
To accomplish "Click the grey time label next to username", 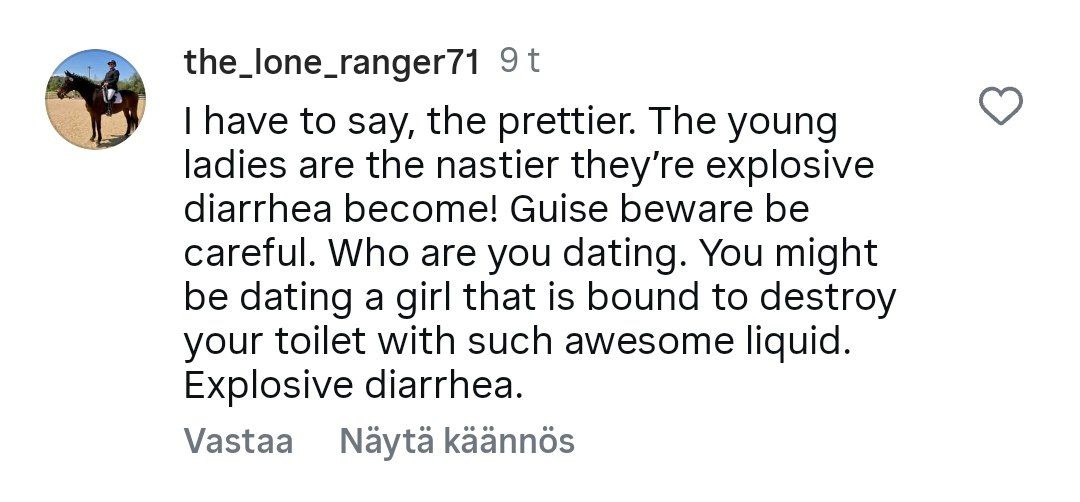I will (x=520, y=62).
